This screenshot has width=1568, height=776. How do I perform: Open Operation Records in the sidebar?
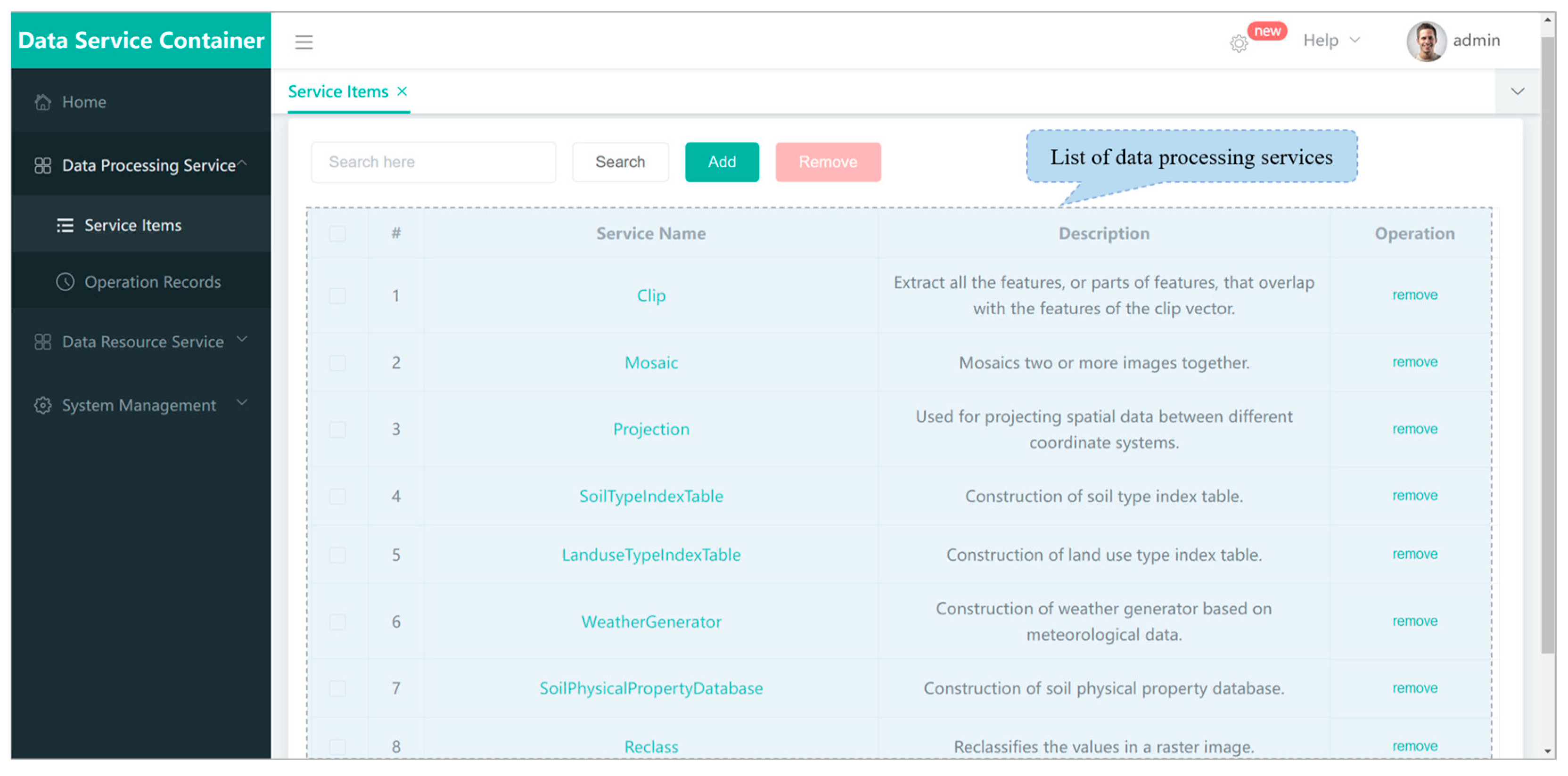[152, 282]
